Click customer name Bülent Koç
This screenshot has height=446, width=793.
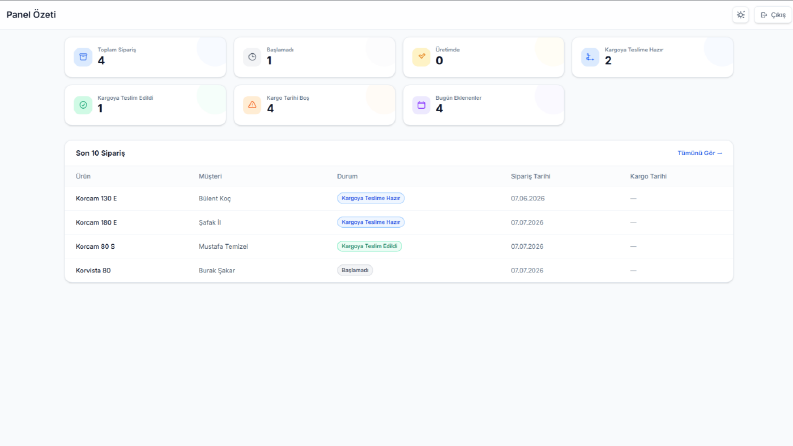[x=214, y=199]
